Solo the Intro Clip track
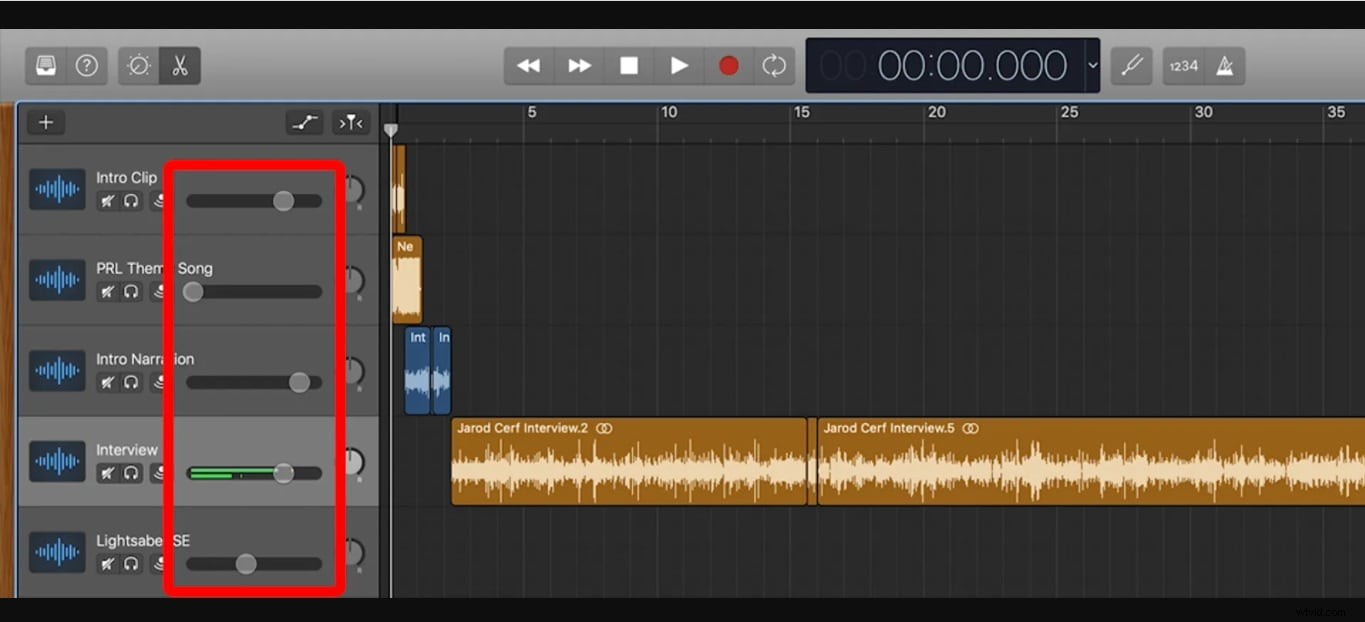This screenshot has height=622, width=1365. point(131,200)
